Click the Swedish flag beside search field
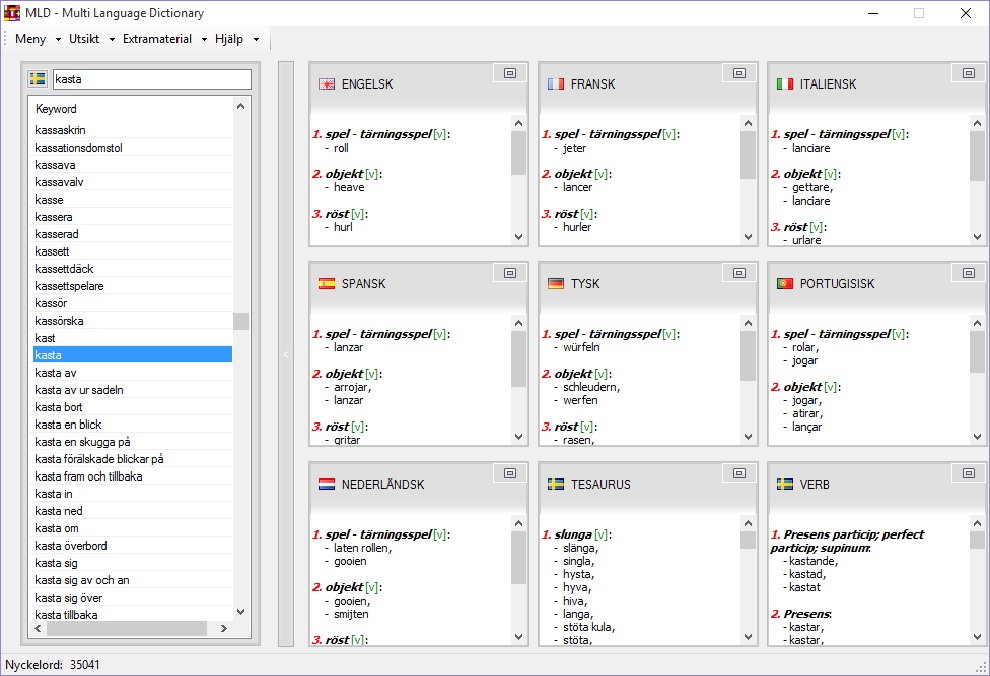The height and width of the screenshot is (676, 990). [37, 79]
